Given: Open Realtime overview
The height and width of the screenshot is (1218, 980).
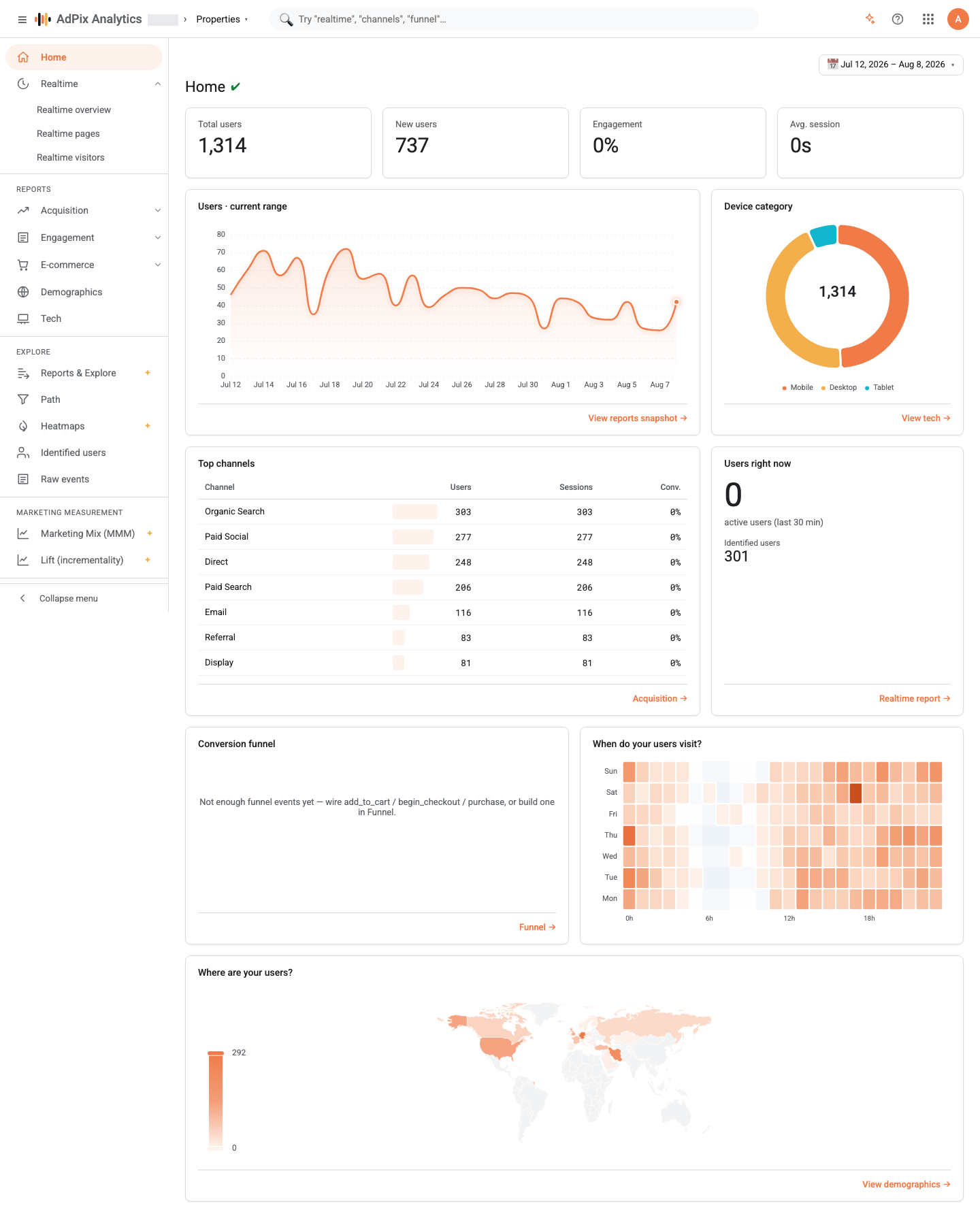Looking at the screenshot, I should [73, 110].
